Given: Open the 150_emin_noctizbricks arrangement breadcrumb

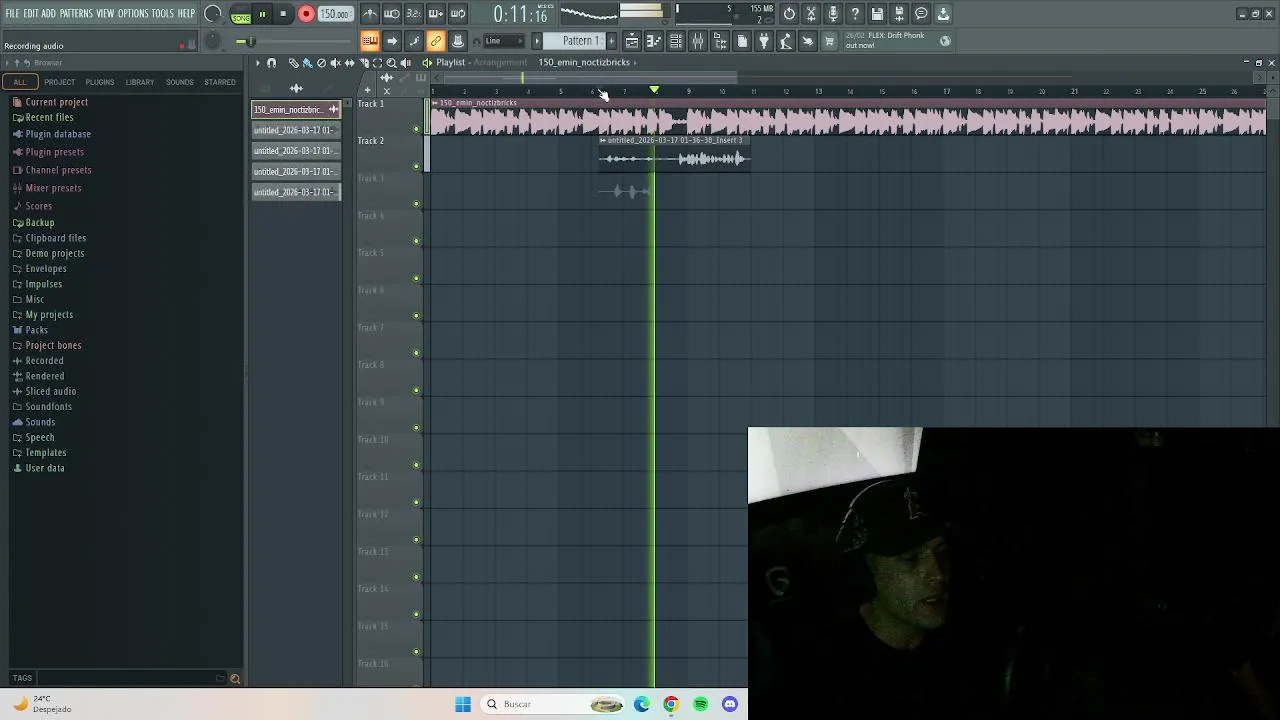Looking at the screenshot, I should pyautogui.click(x=584, y=62).
